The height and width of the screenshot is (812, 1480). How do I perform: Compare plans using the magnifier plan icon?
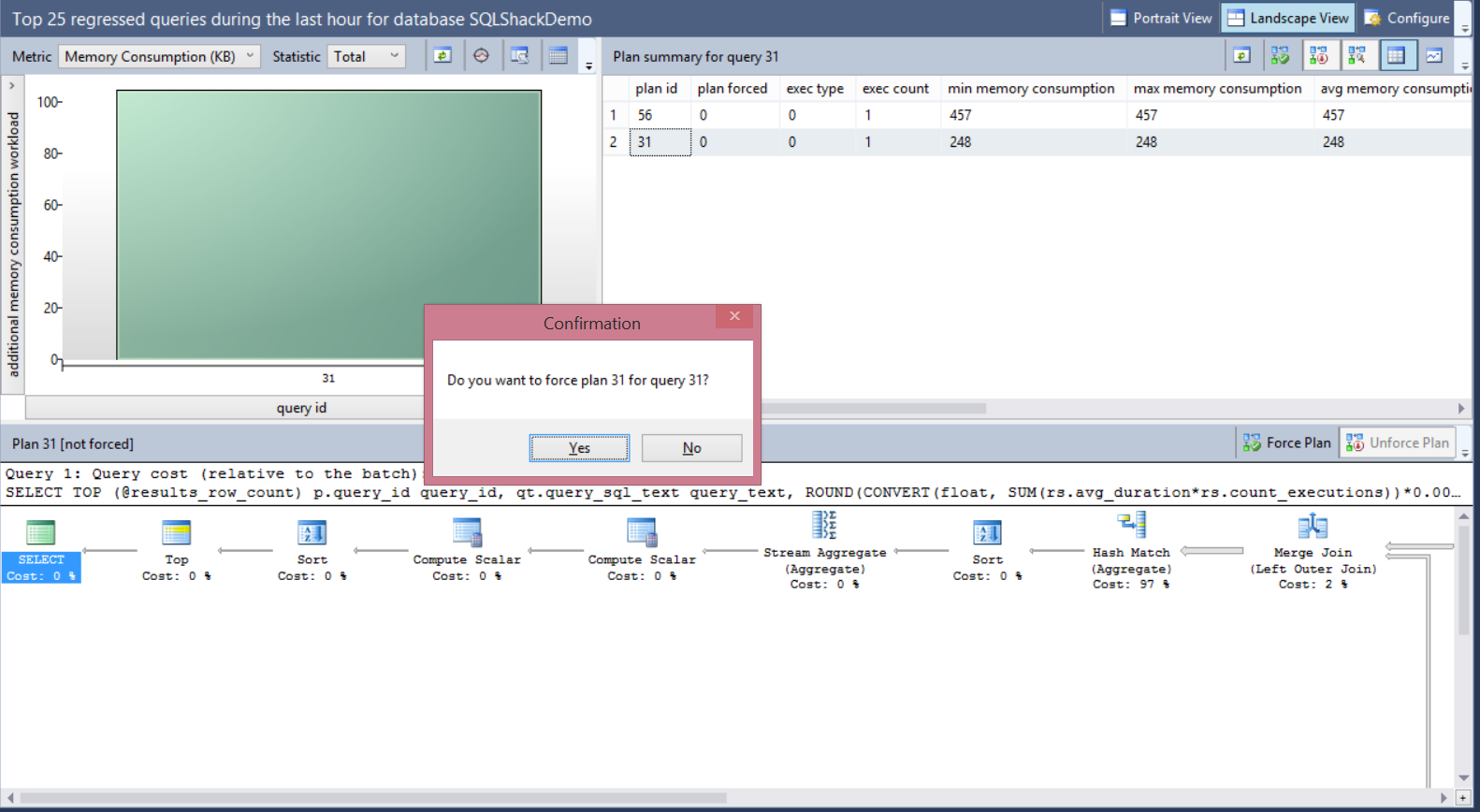pos(1357,56)
